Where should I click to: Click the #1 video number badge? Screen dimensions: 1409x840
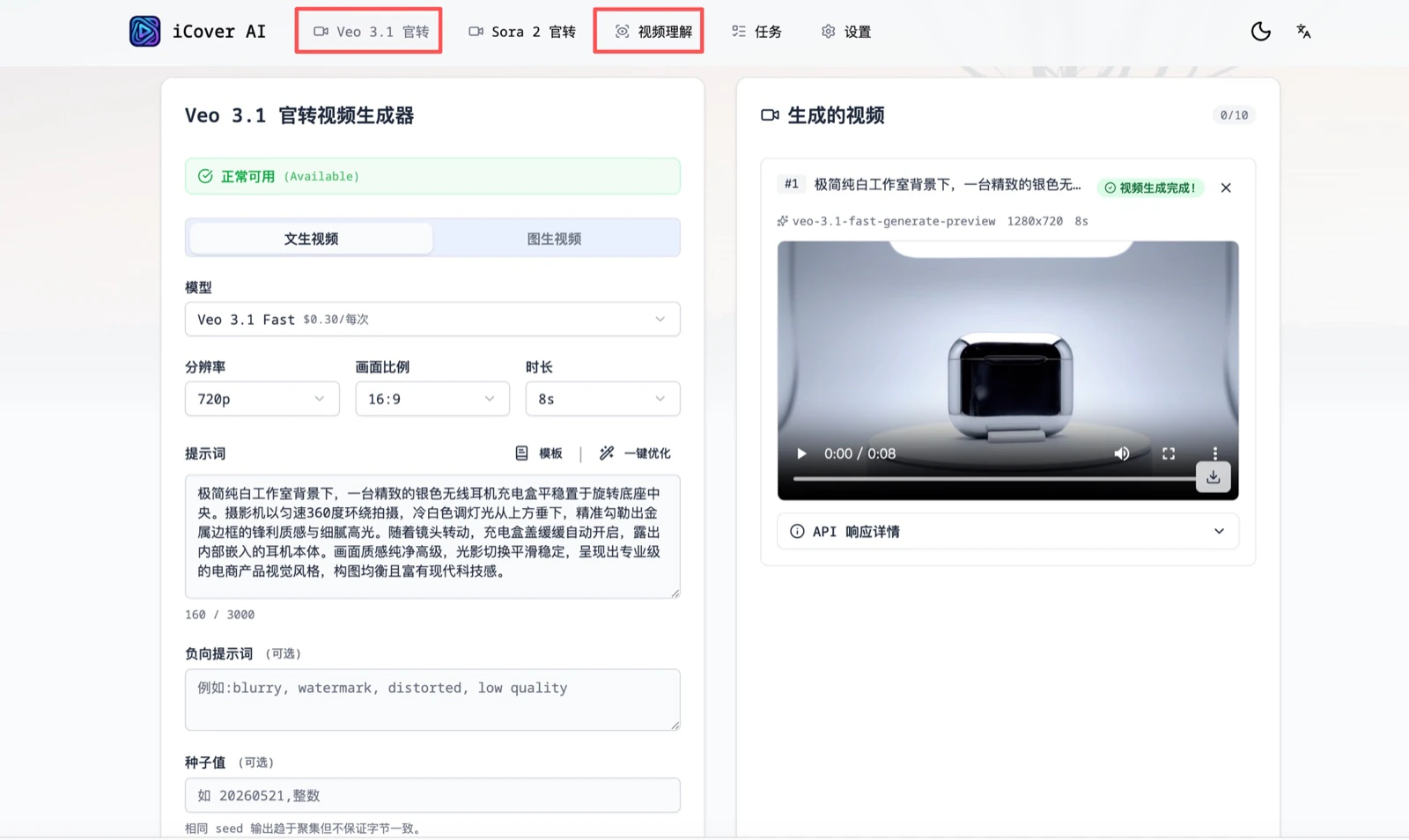pyautogui.click(x=792, y=184)
